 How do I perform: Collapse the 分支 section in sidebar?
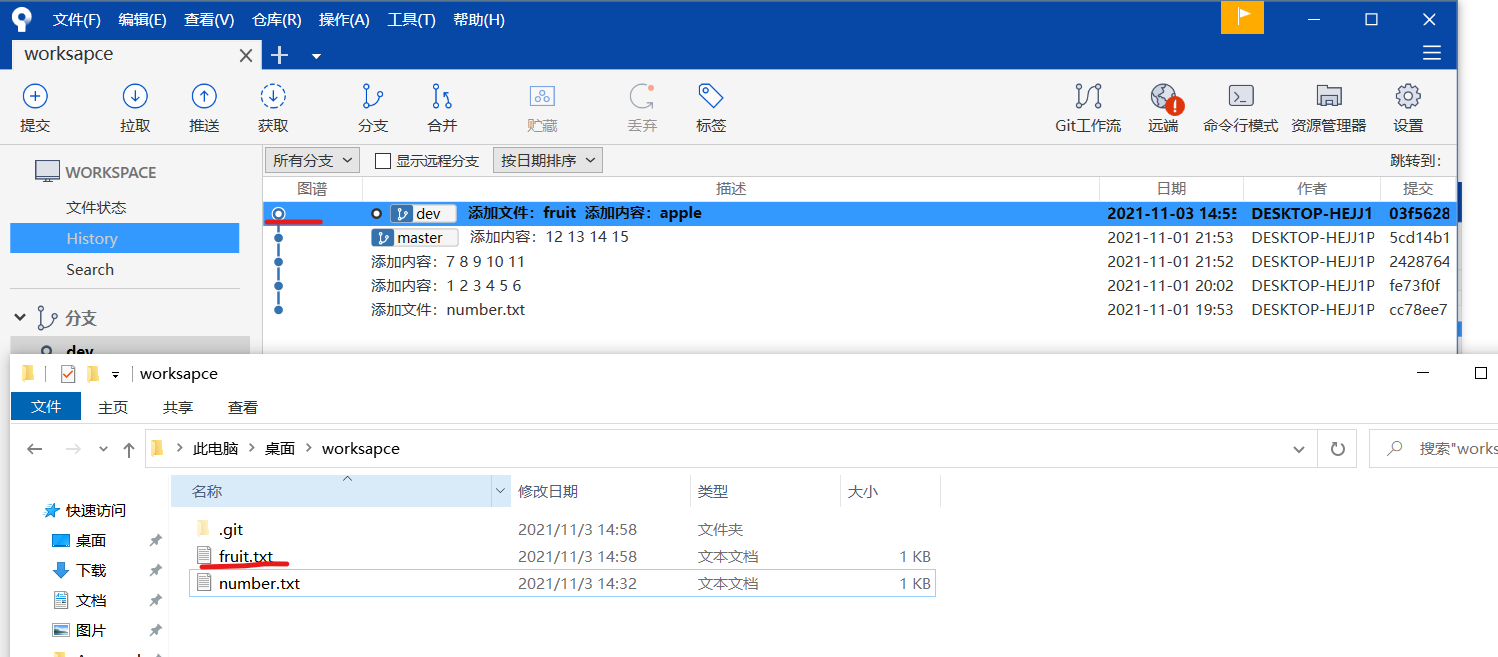click(19, 317)
